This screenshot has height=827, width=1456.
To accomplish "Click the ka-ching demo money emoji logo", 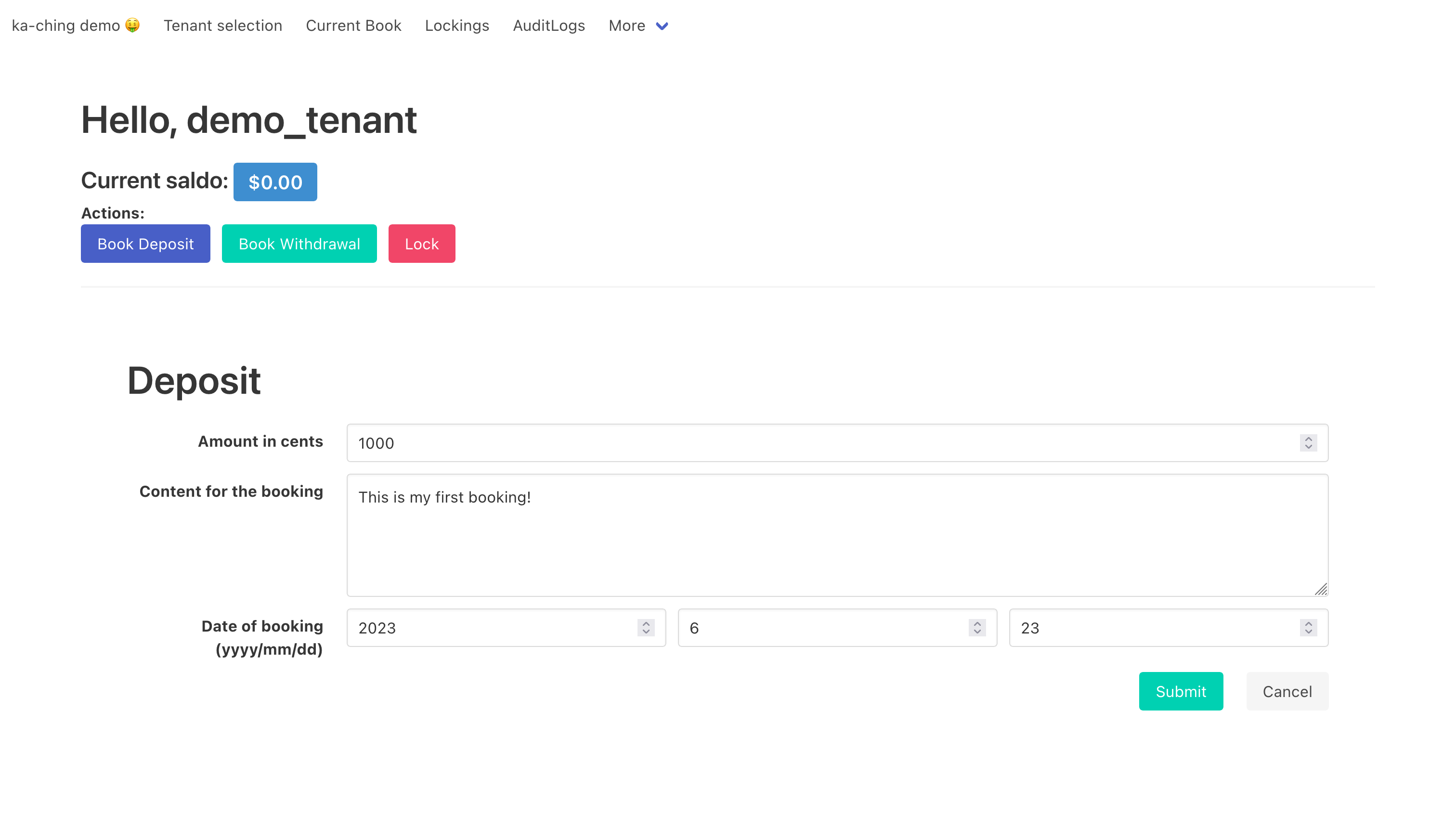I will tap(132, 26).
